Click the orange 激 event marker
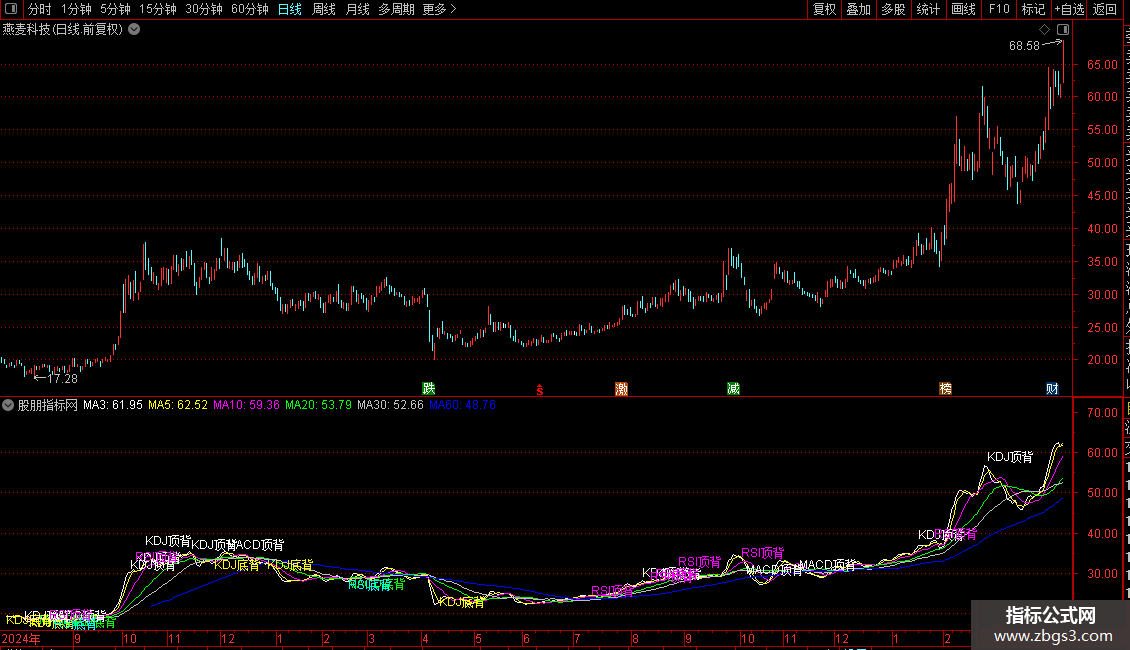Viewport: 1130px width, 650px height. click(x=621, y=388)
